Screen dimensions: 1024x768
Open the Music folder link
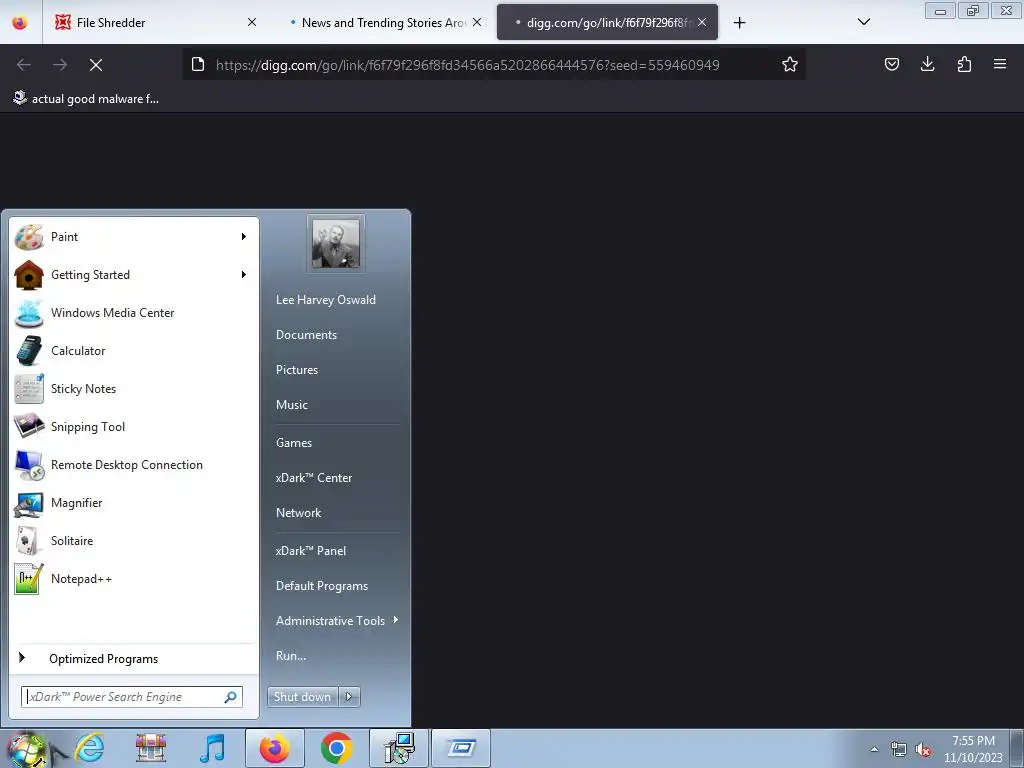click(x=292, y=405)
